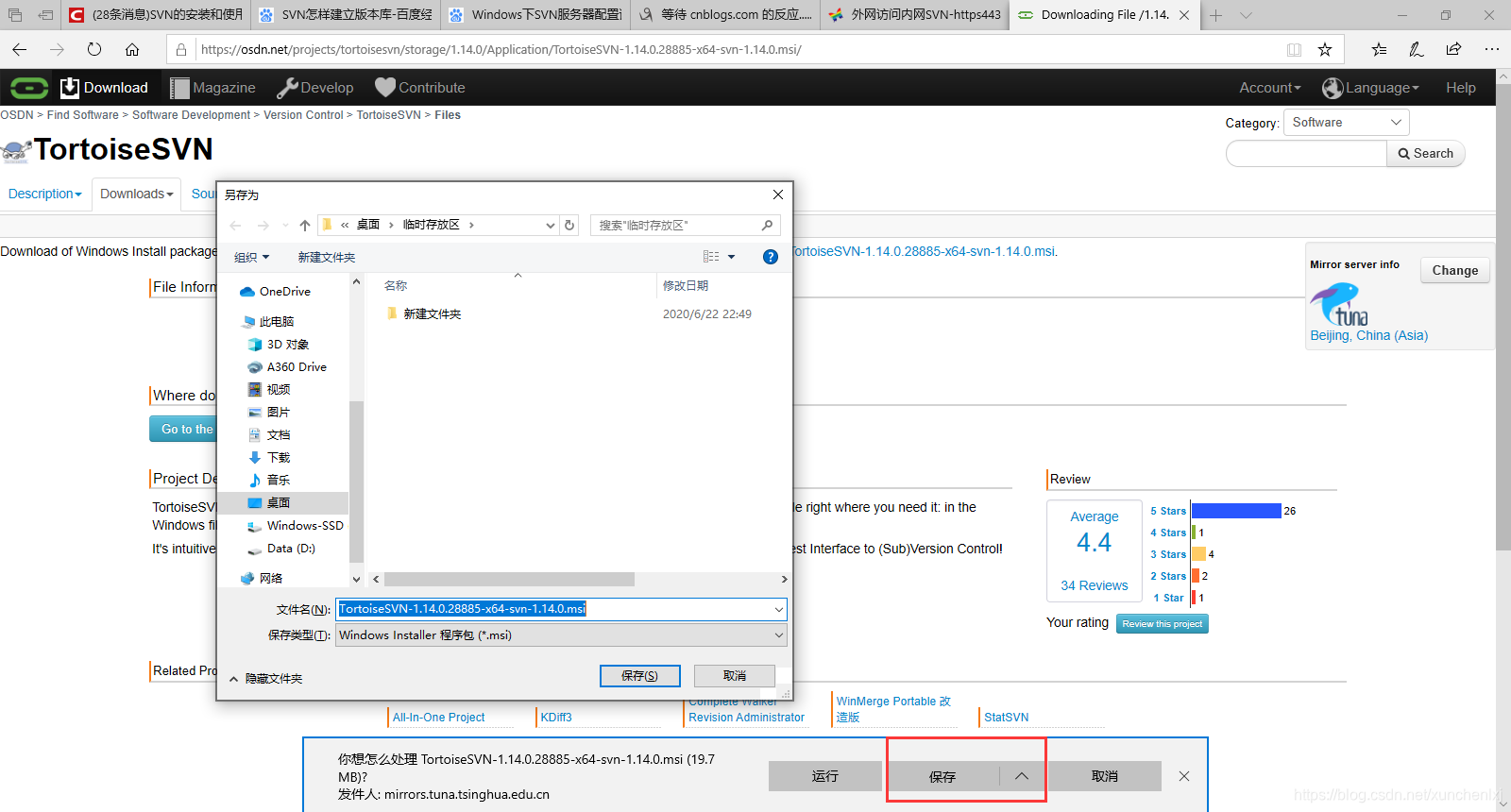
Task: Refresh the current browser page
Action: (94, 49)
